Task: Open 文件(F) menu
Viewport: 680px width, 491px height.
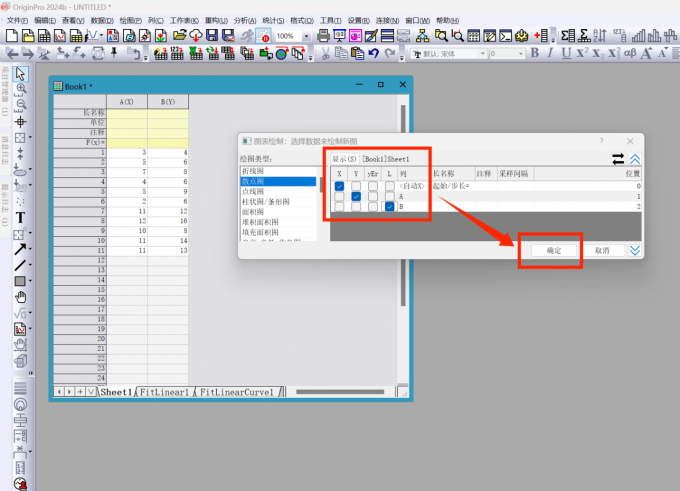Action: click(x=17, y=20)
